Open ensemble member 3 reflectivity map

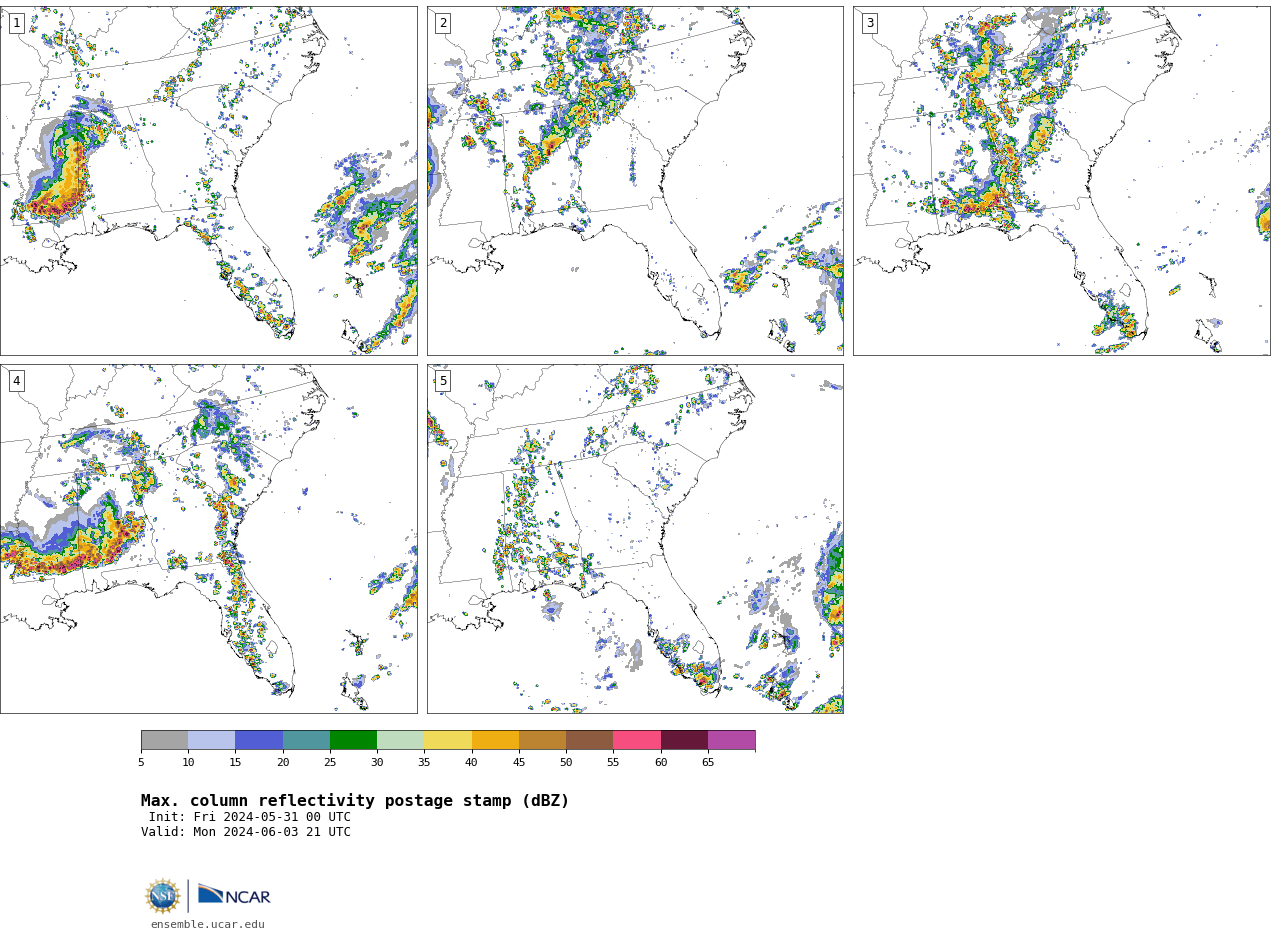pyautogui.click(x=1061, y=181)
